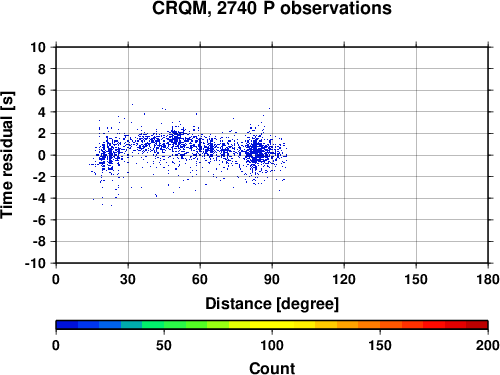The height and width of the screenshot is (375, 500).
Task: Click the Time residual [s] axis label
Action: point(7,155)
